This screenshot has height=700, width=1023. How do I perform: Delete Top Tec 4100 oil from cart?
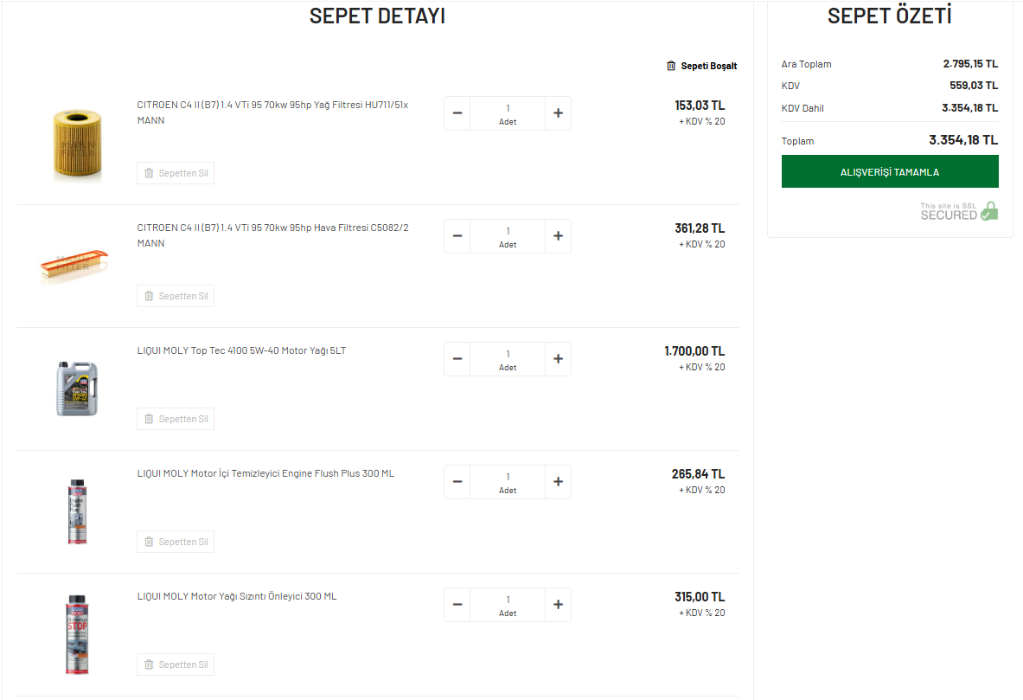click(176, 419)
